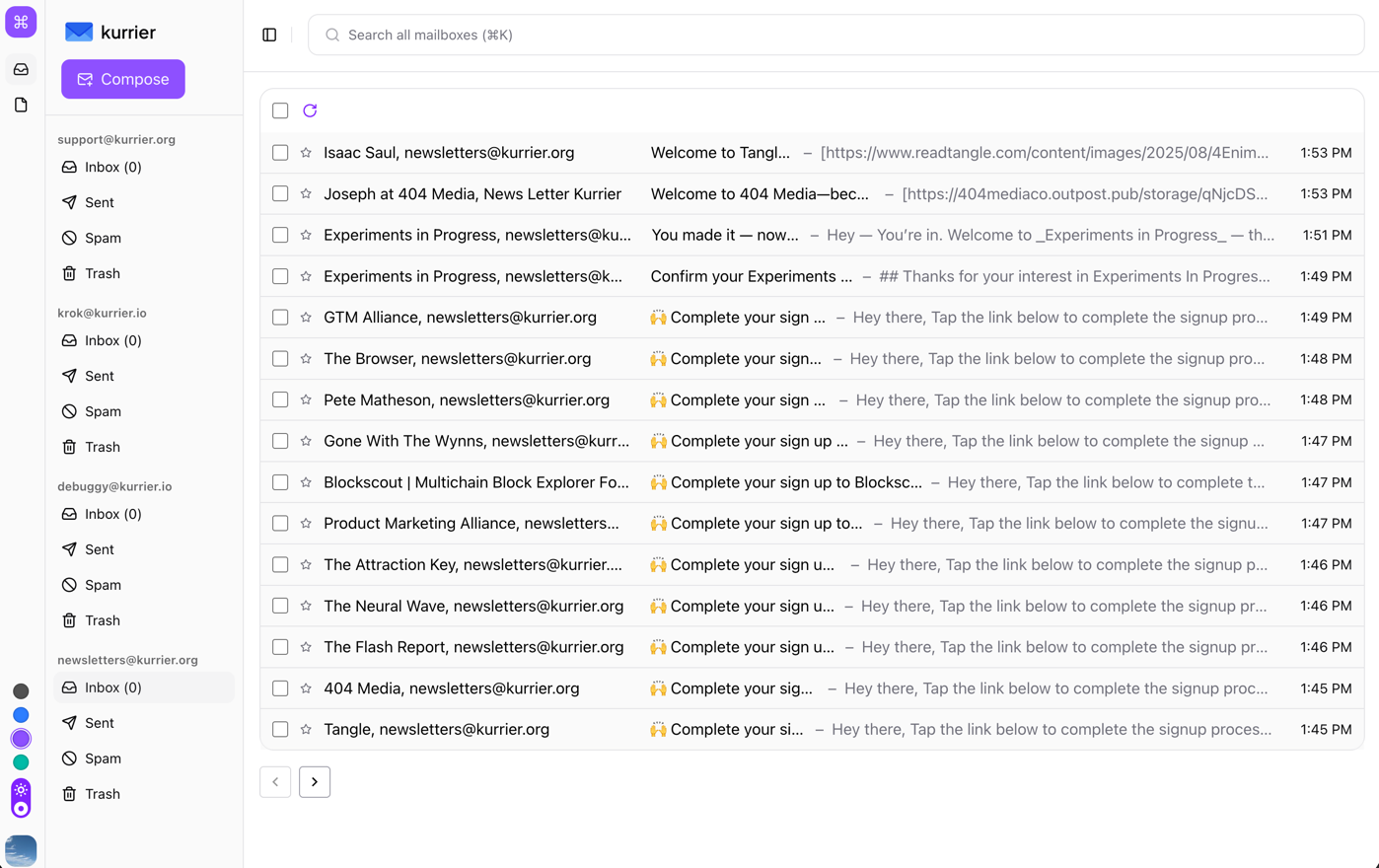Check the select-all checkbox above the email list
1379x868 pixels.
pyautogui.click(x=279, y=110)
